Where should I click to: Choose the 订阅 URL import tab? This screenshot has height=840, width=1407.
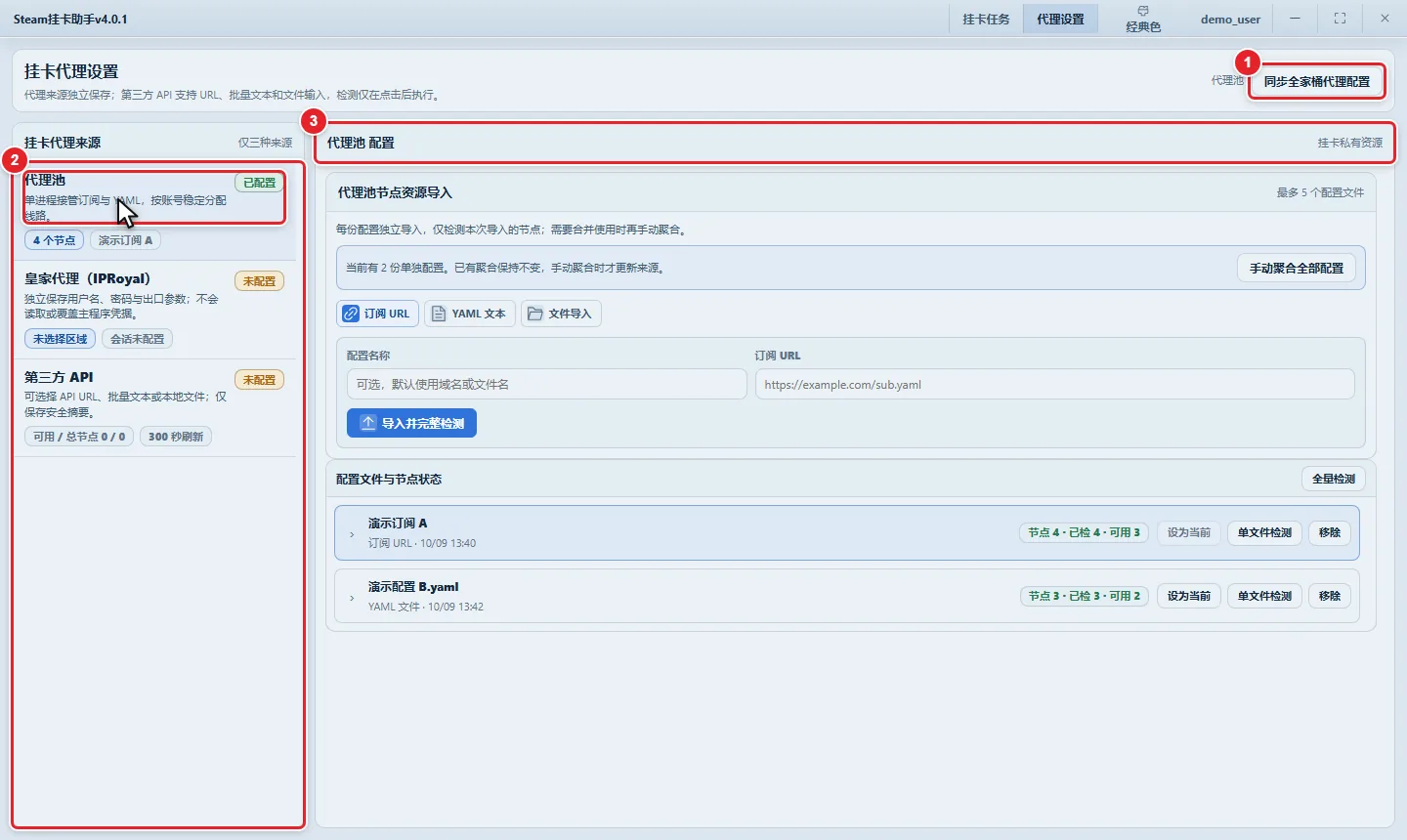tap(378, 314)
